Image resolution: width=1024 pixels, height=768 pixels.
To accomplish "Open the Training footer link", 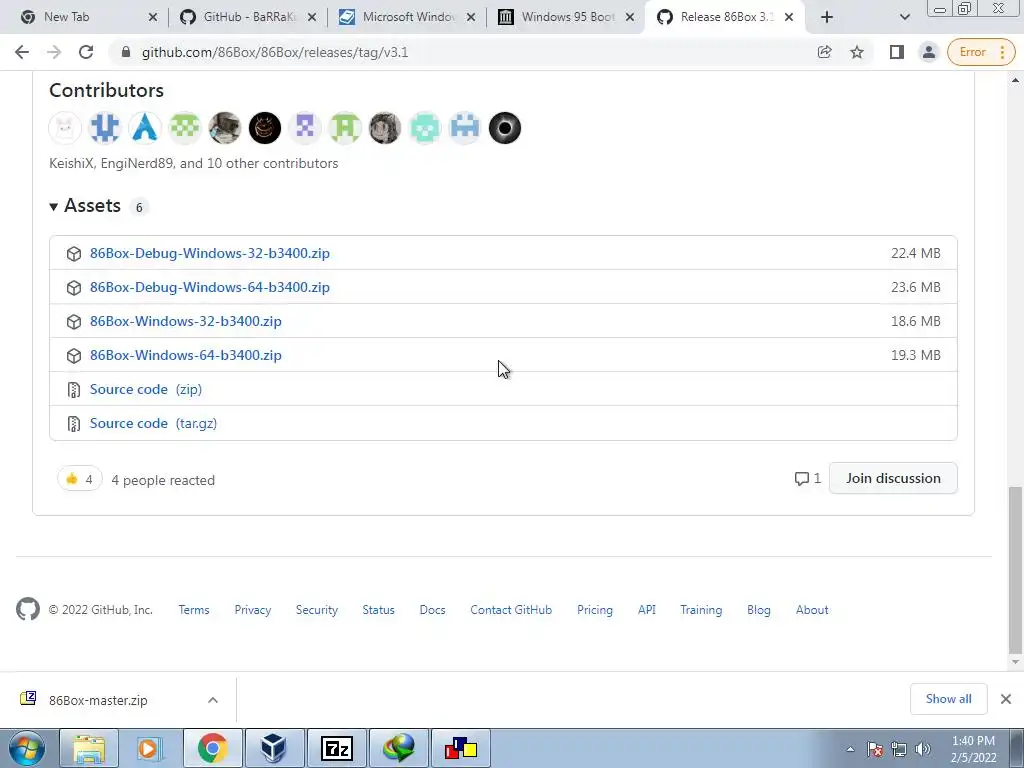I will coord(701,610).
